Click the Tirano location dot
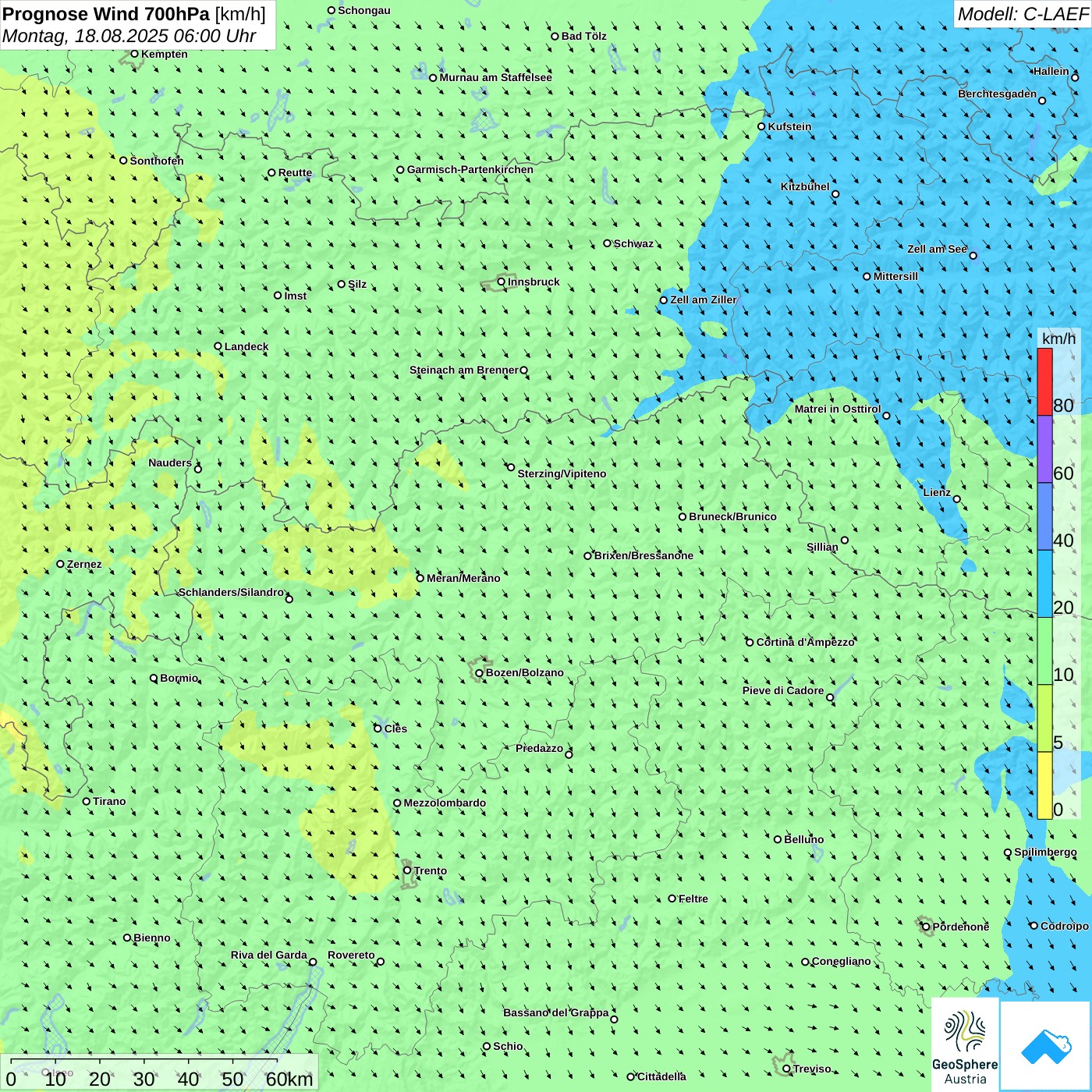The image size is (1092, 1092). pyautogui.click(x=87, y=801)
